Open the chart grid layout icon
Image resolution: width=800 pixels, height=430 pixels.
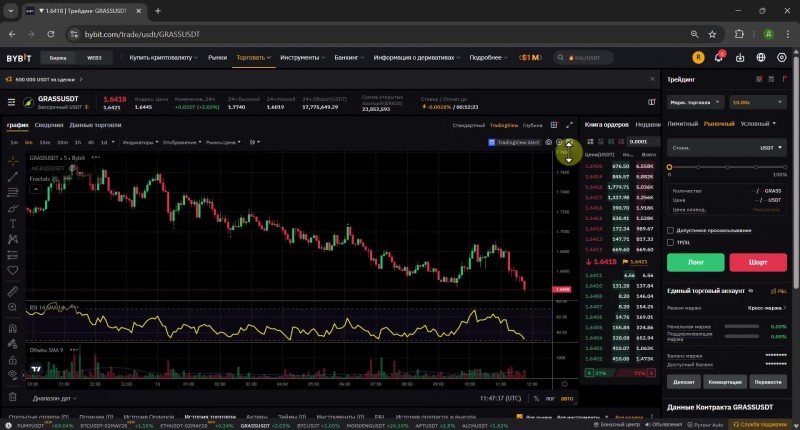point(556,125)
